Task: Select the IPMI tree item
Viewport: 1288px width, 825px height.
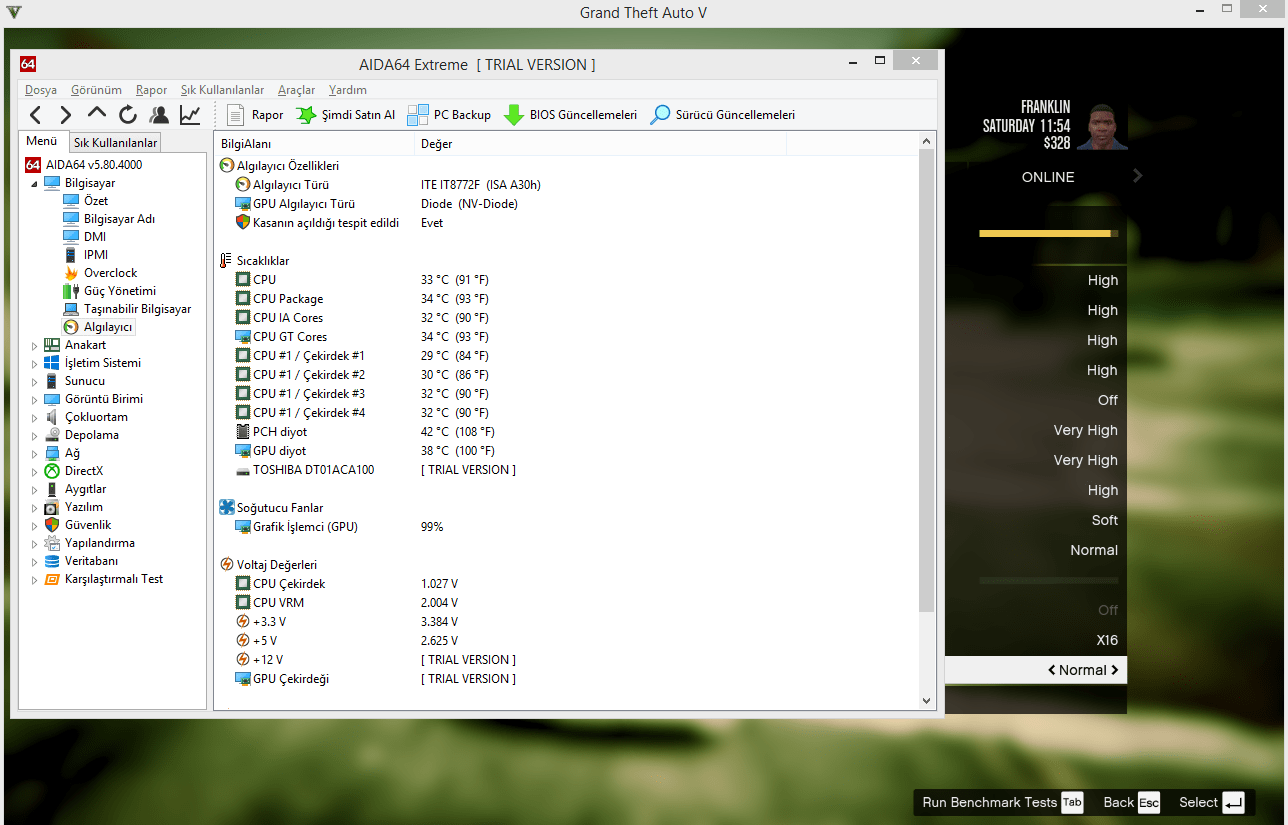Action: coord(96,255)
